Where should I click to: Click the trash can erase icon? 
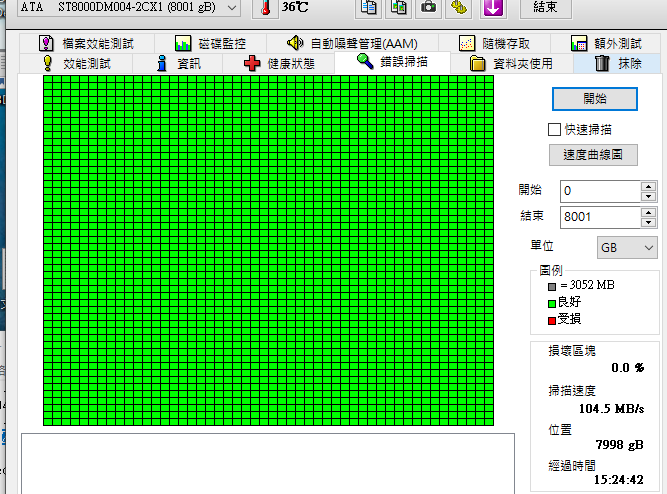click(602, 63)
